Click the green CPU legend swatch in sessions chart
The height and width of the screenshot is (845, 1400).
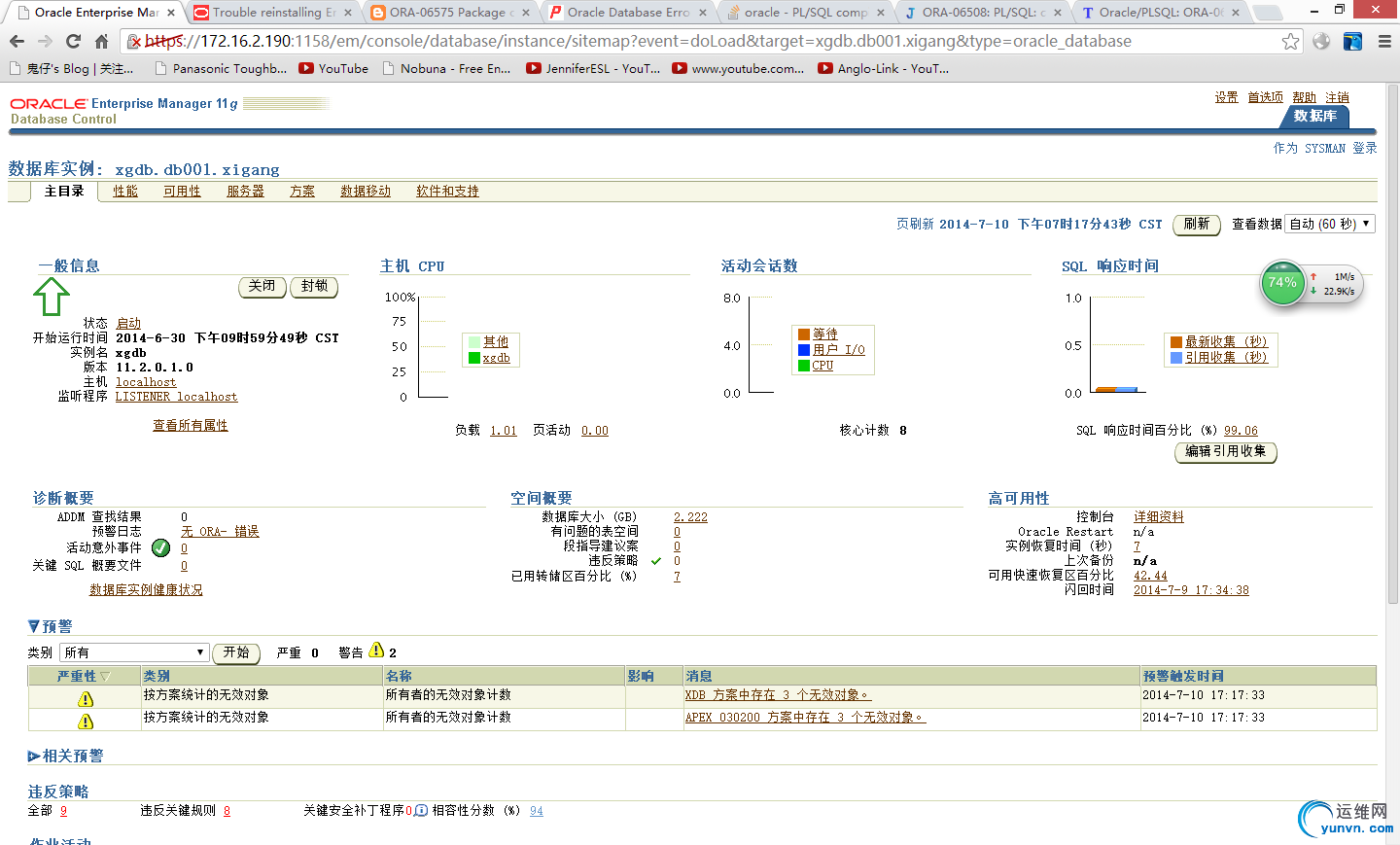[x=804, y=366]
